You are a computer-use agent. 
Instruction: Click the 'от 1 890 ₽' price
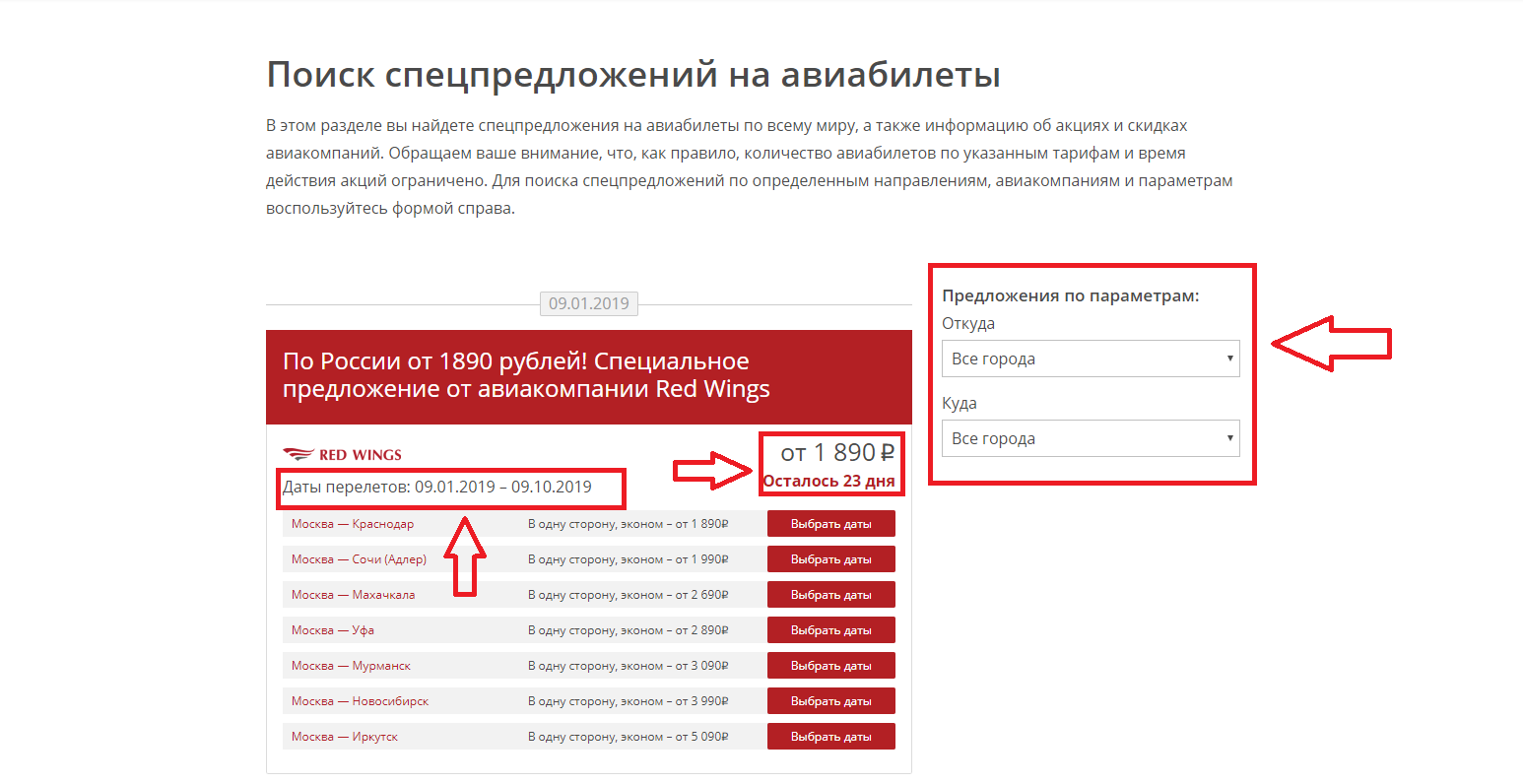tap(837, 453)
